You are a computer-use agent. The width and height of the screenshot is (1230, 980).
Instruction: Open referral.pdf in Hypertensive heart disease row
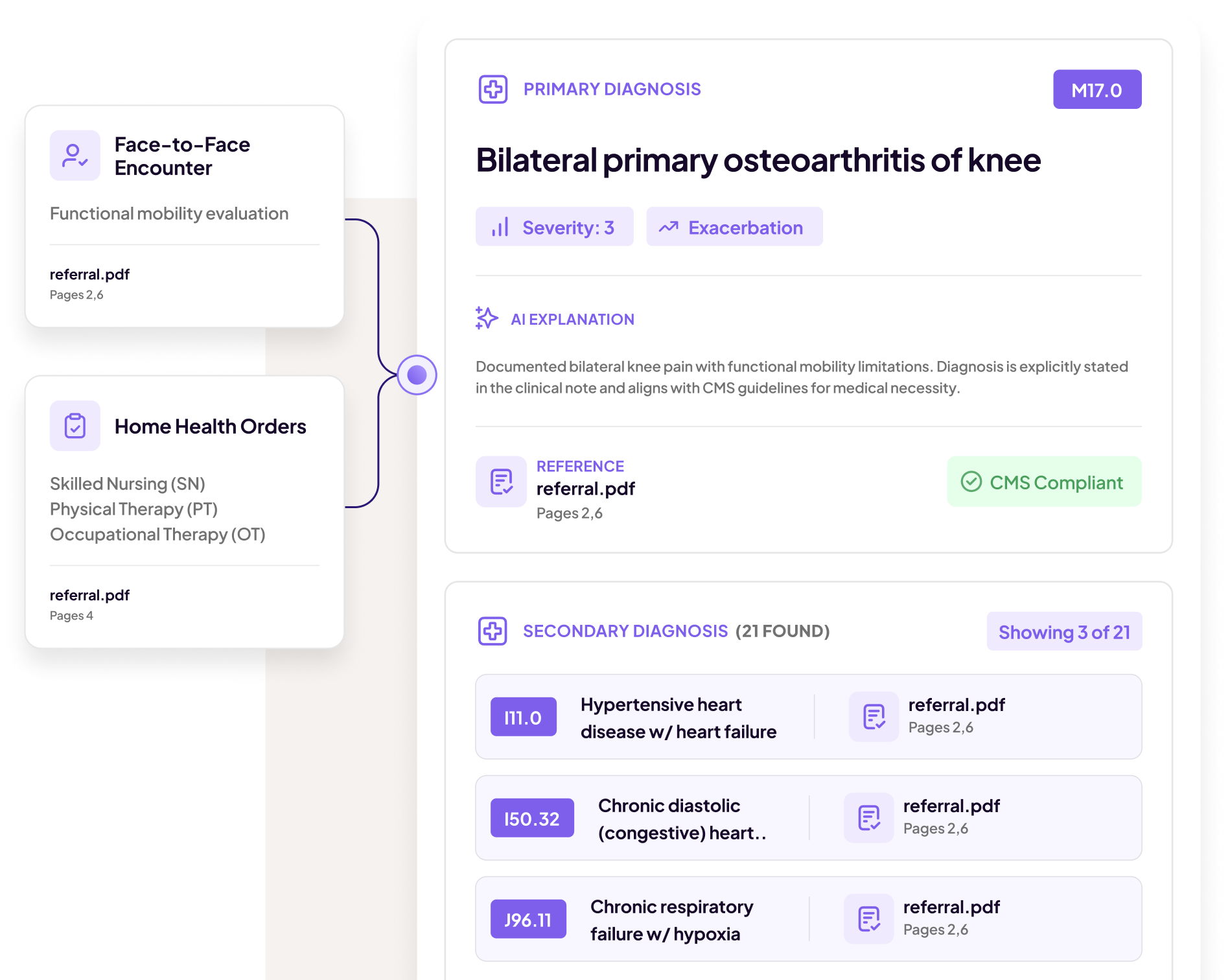coord(957,705)
